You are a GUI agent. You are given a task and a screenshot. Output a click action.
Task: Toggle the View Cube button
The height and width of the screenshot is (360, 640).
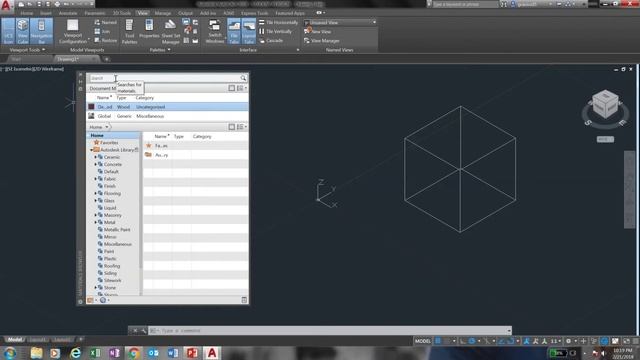pos(22,31)
